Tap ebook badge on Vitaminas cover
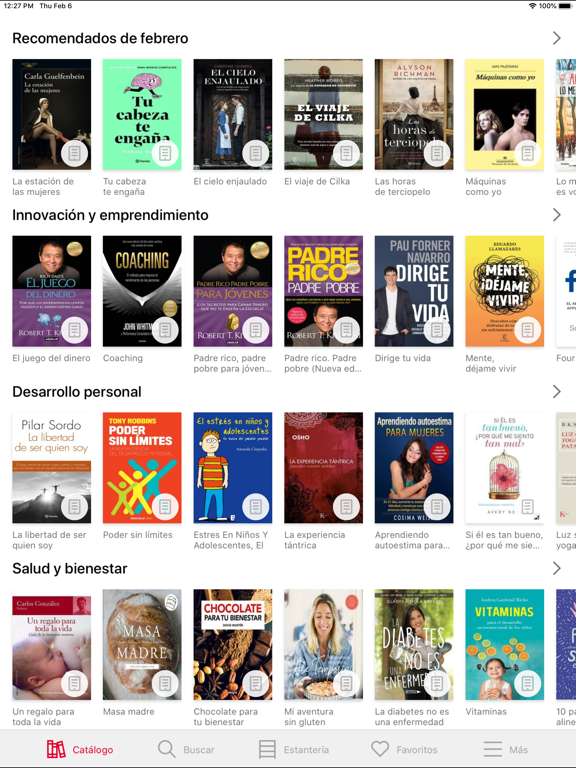Viewport: 576px width, 768px height. pos(528,684)
